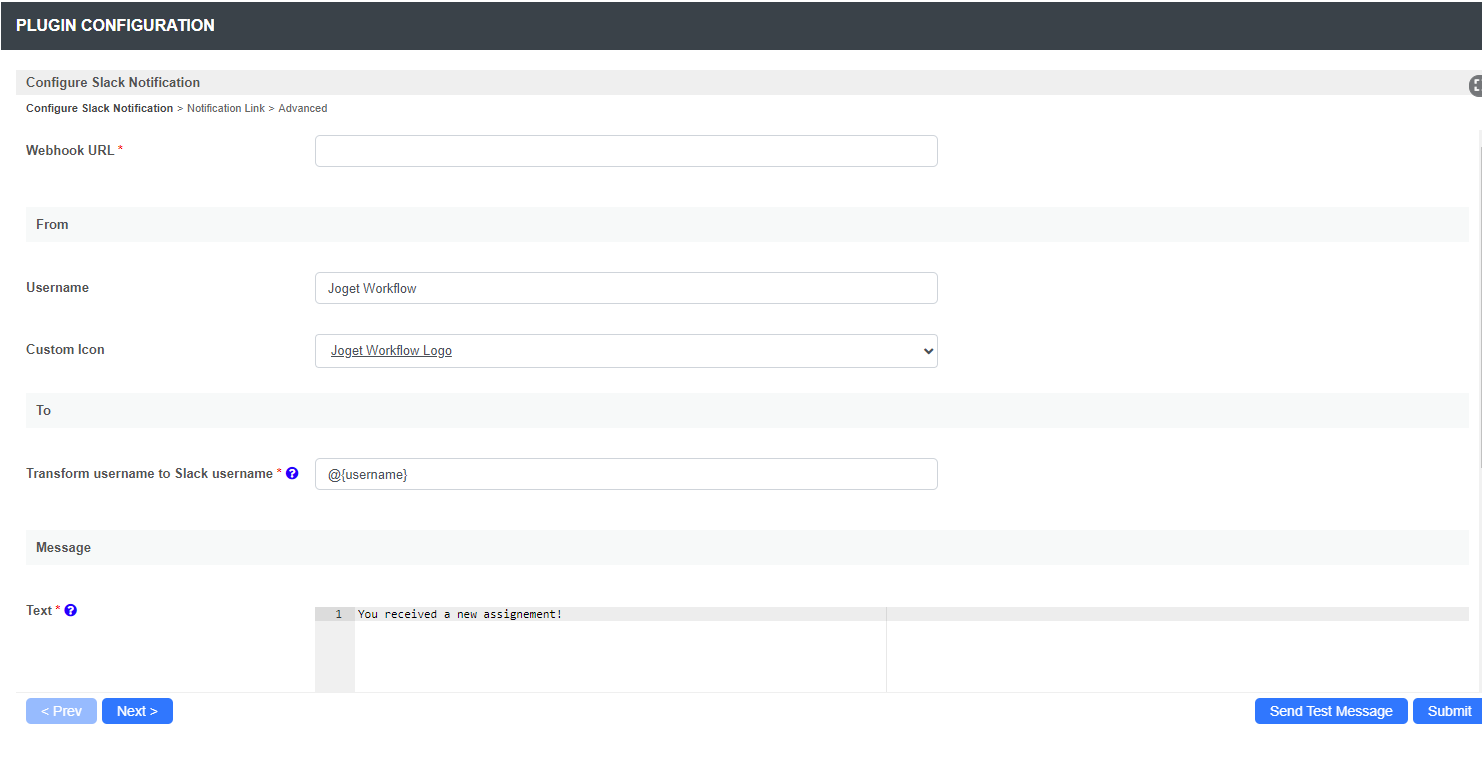Click the Message section header
The height and width of the screenshot is (775, 1482).
click(63, 547)
